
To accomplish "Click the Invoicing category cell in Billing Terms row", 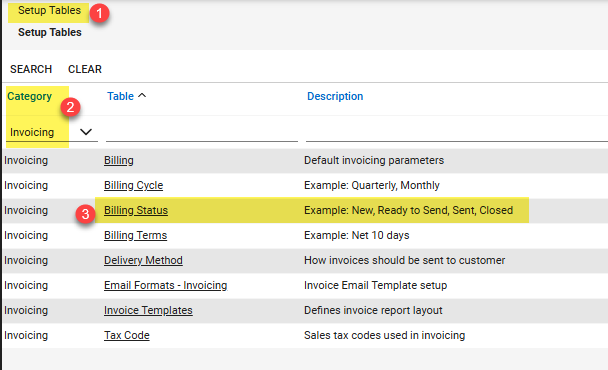I will [26, 235].
